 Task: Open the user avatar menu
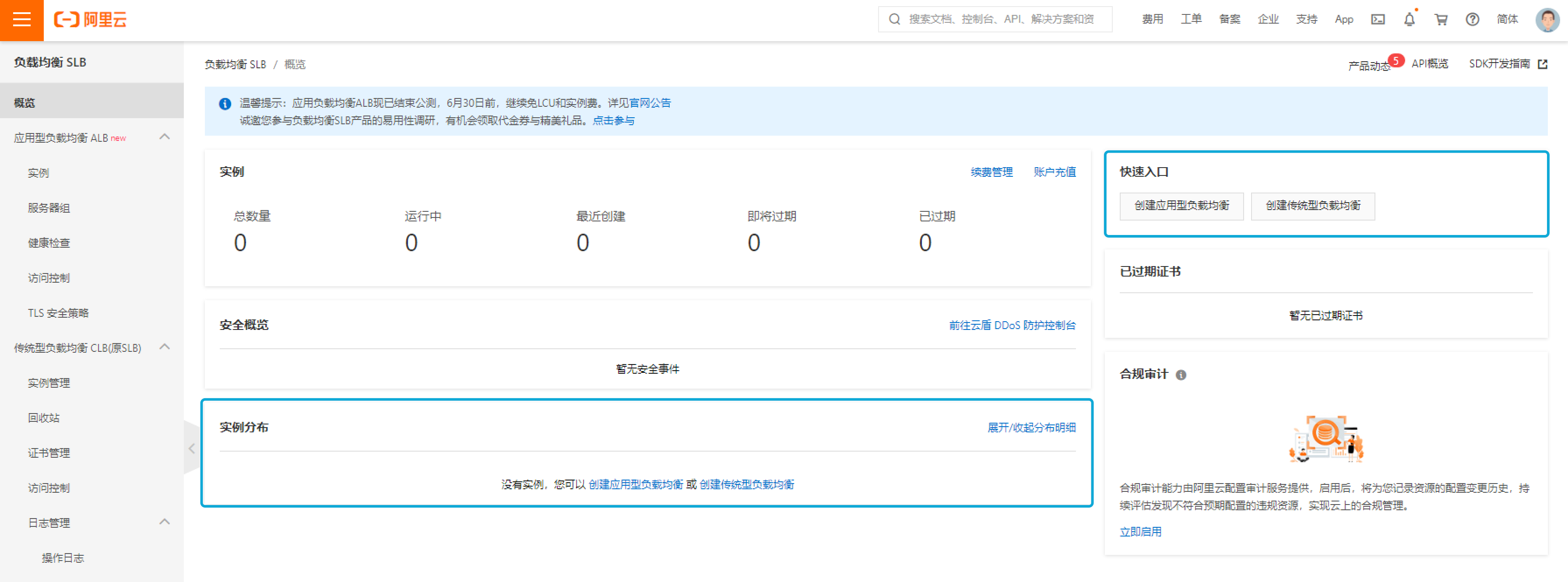[1547, 20]
